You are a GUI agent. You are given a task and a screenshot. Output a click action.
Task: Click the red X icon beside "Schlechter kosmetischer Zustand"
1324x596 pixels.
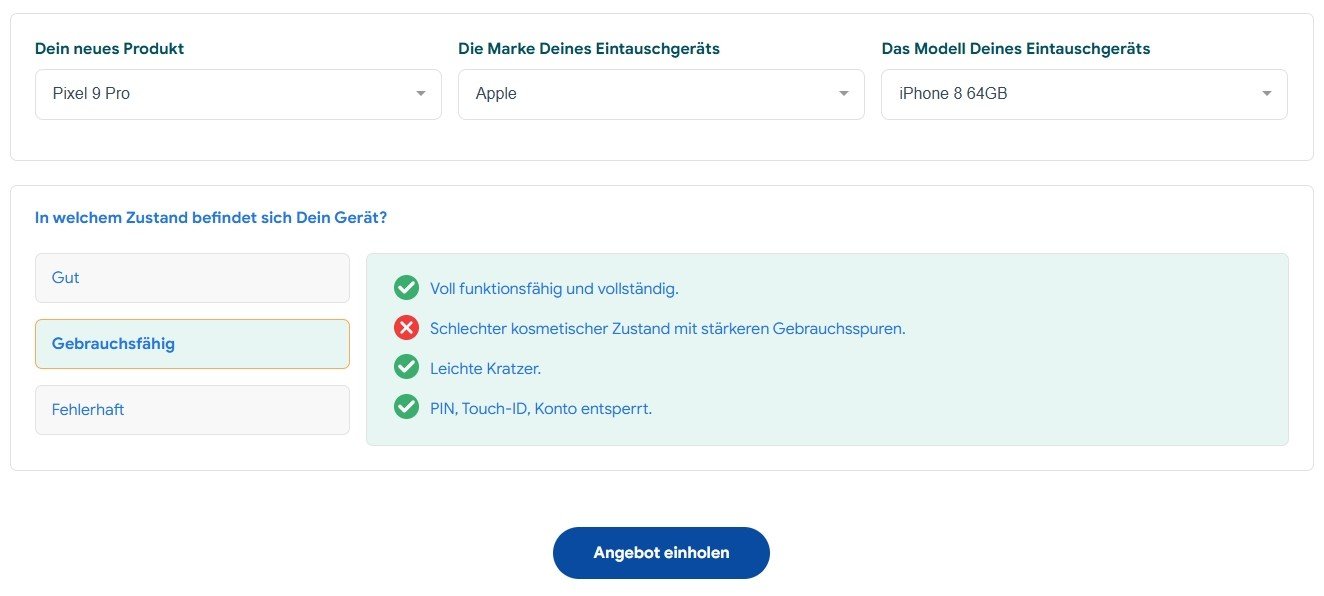point(406,327)
